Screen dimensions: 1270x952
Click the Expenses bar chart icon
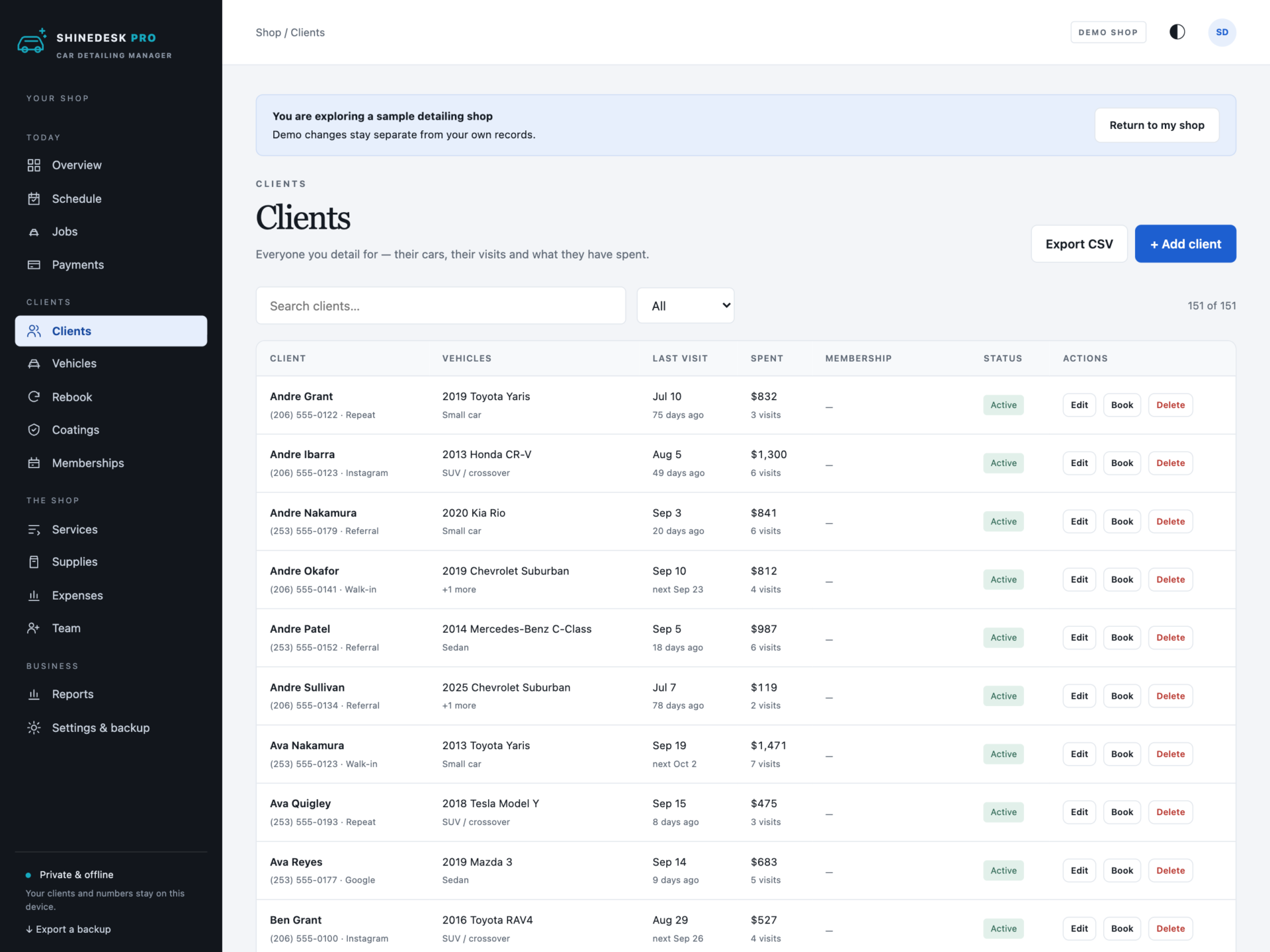34,596
